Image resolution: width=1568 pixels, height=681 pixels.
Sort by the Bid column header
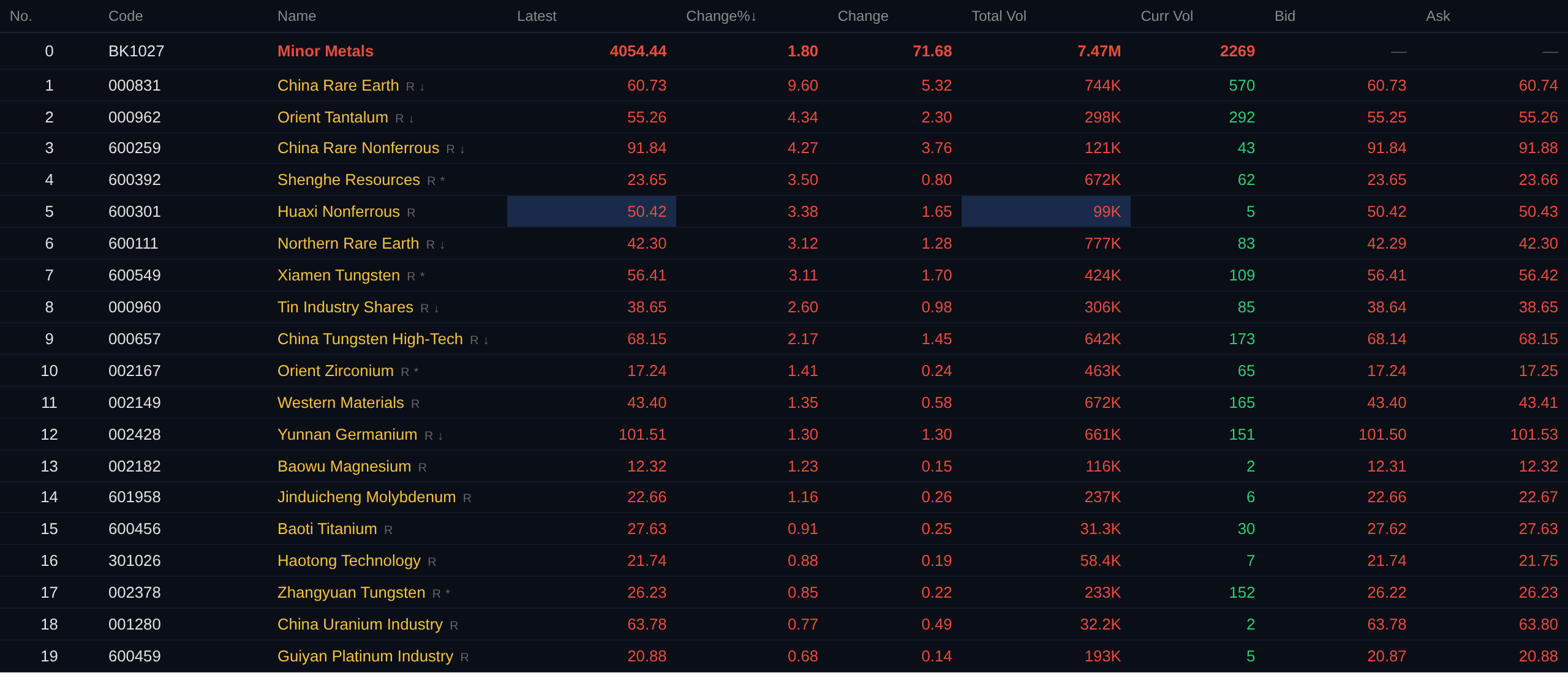click(1285, 17)
